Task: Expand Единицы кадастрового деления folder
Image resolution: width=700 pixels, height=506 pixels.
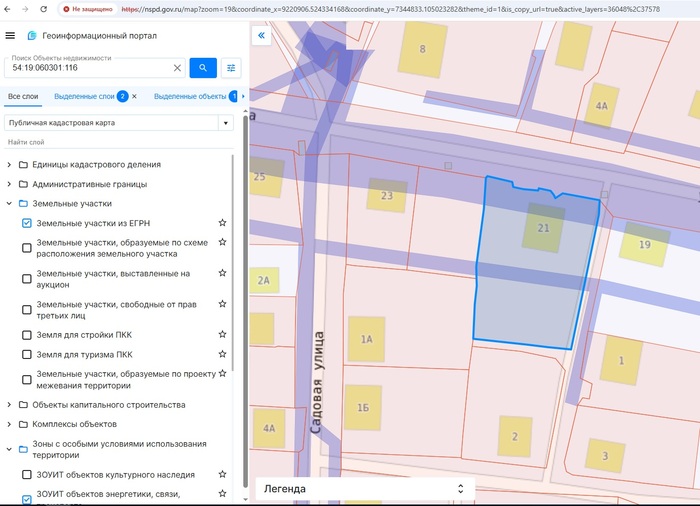Action: 9,165
